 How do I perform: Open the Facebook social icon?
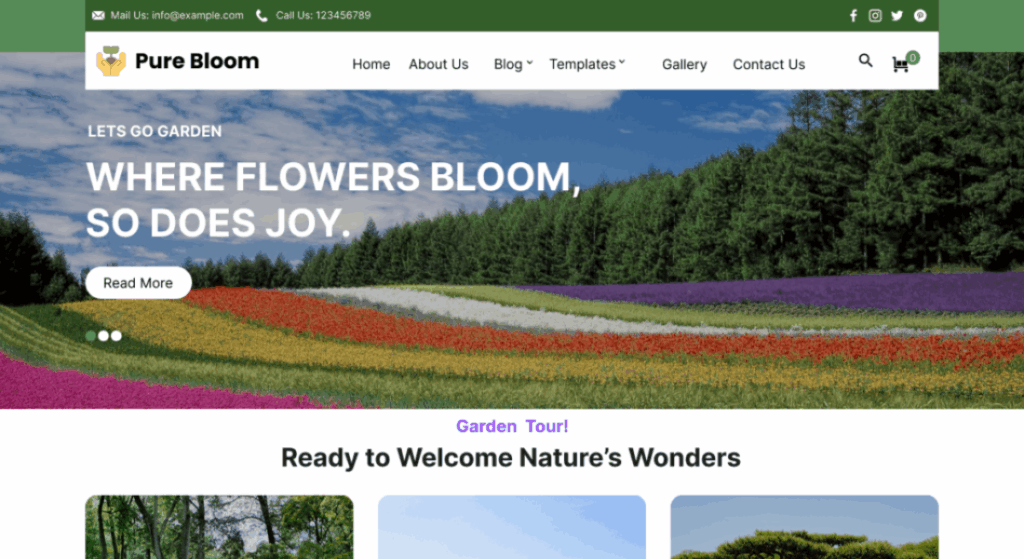point(853,16)
